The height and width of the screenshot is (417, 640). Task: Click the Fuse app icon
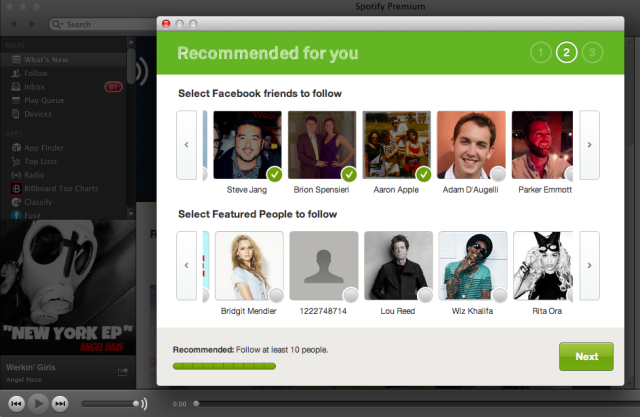[x=16, y=215]
